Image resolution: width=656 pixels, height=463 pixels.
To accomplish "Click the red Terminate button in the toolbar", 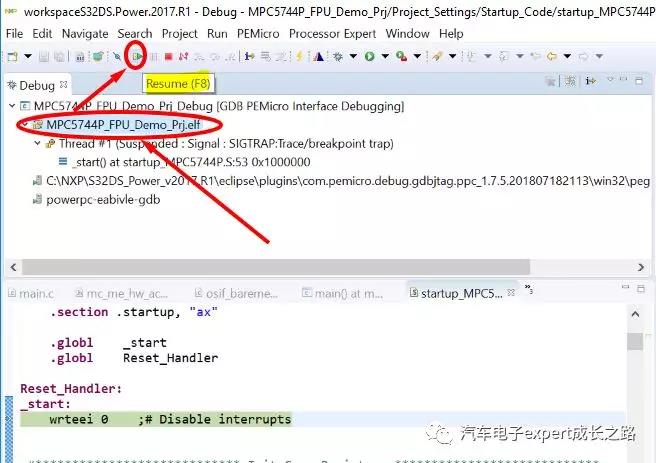I will click(168, 56).
